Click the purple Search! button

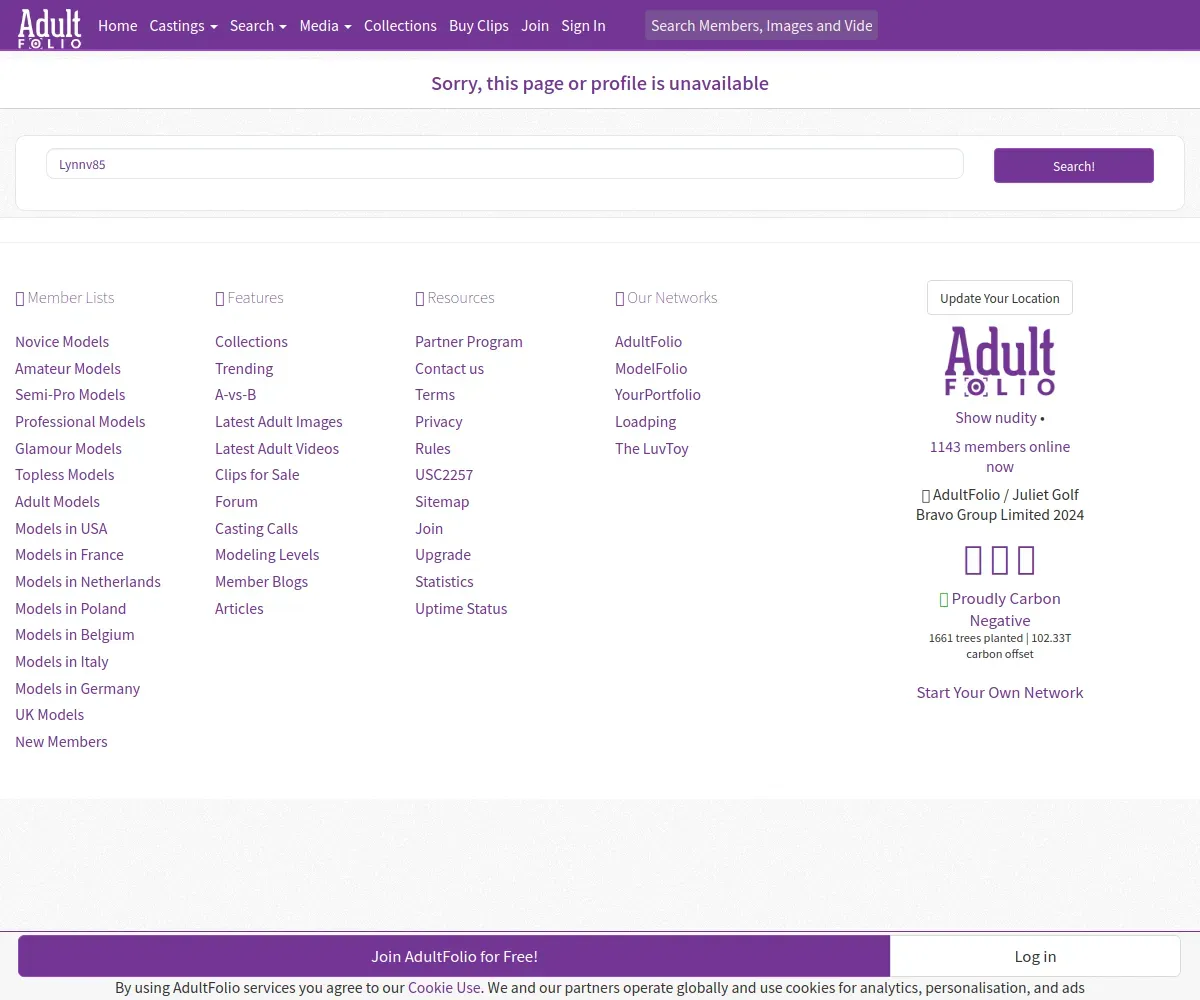click(1074, 166)
